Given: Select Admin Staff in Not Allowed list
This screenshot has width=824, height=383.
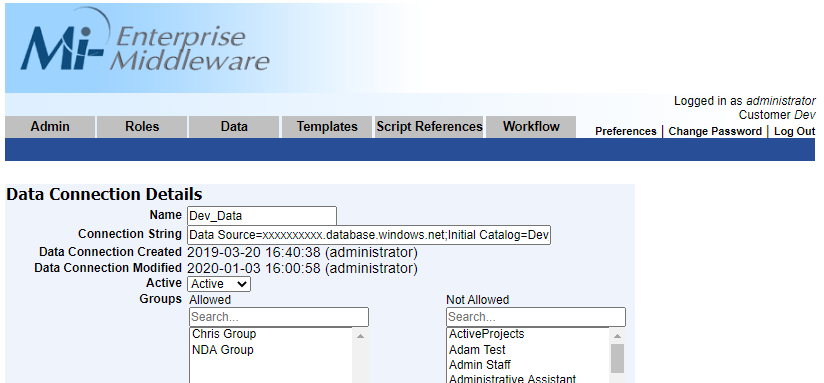Looking at the screenshot, I should [x=479, y=365].
